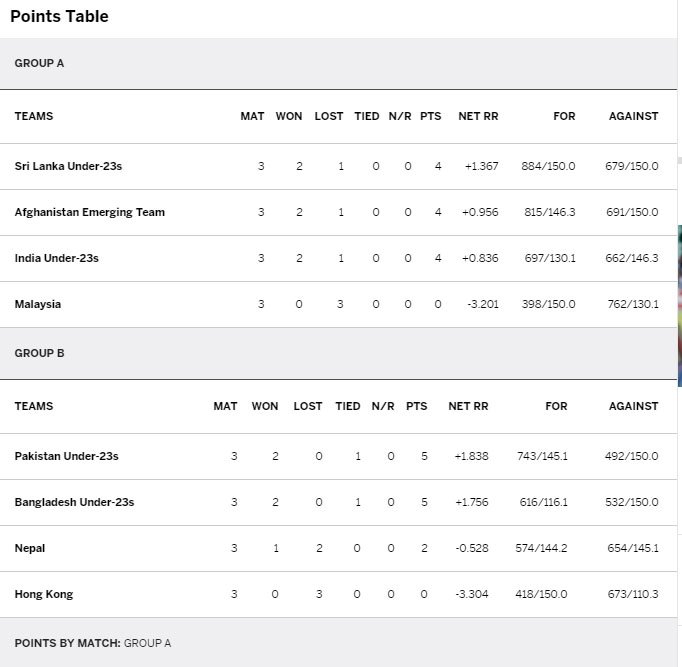Screen dimensions: 682x667
Task: Click the Malaysia team name
Action: [38, 304]
